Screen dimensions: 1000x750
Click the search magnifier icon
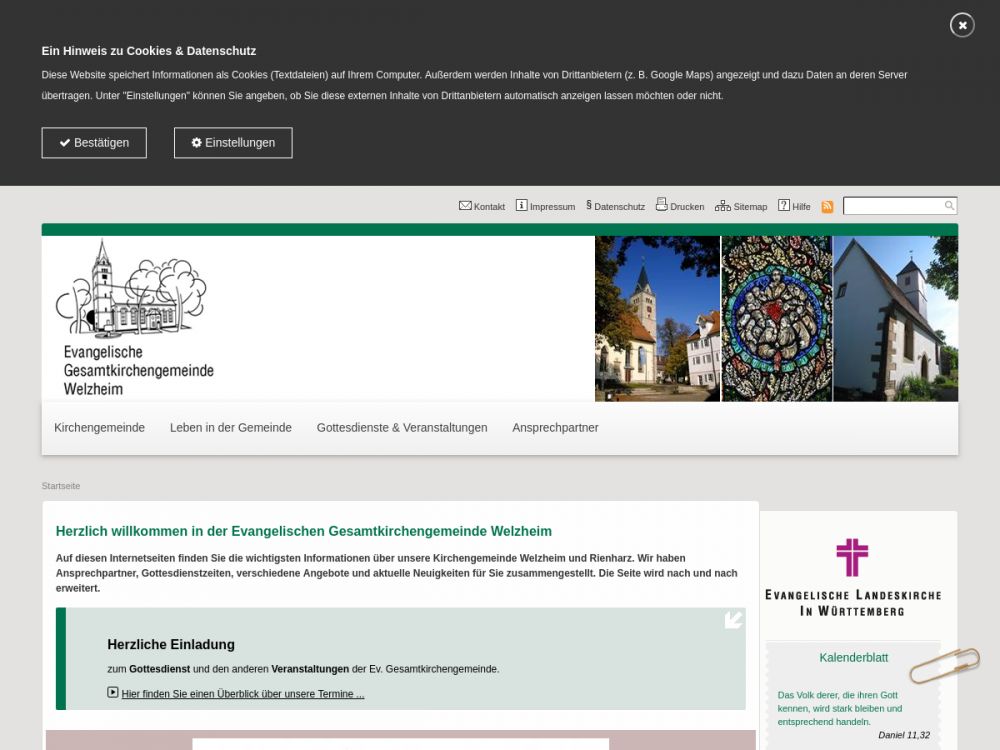pyautogui.click(x=949, y=206)
